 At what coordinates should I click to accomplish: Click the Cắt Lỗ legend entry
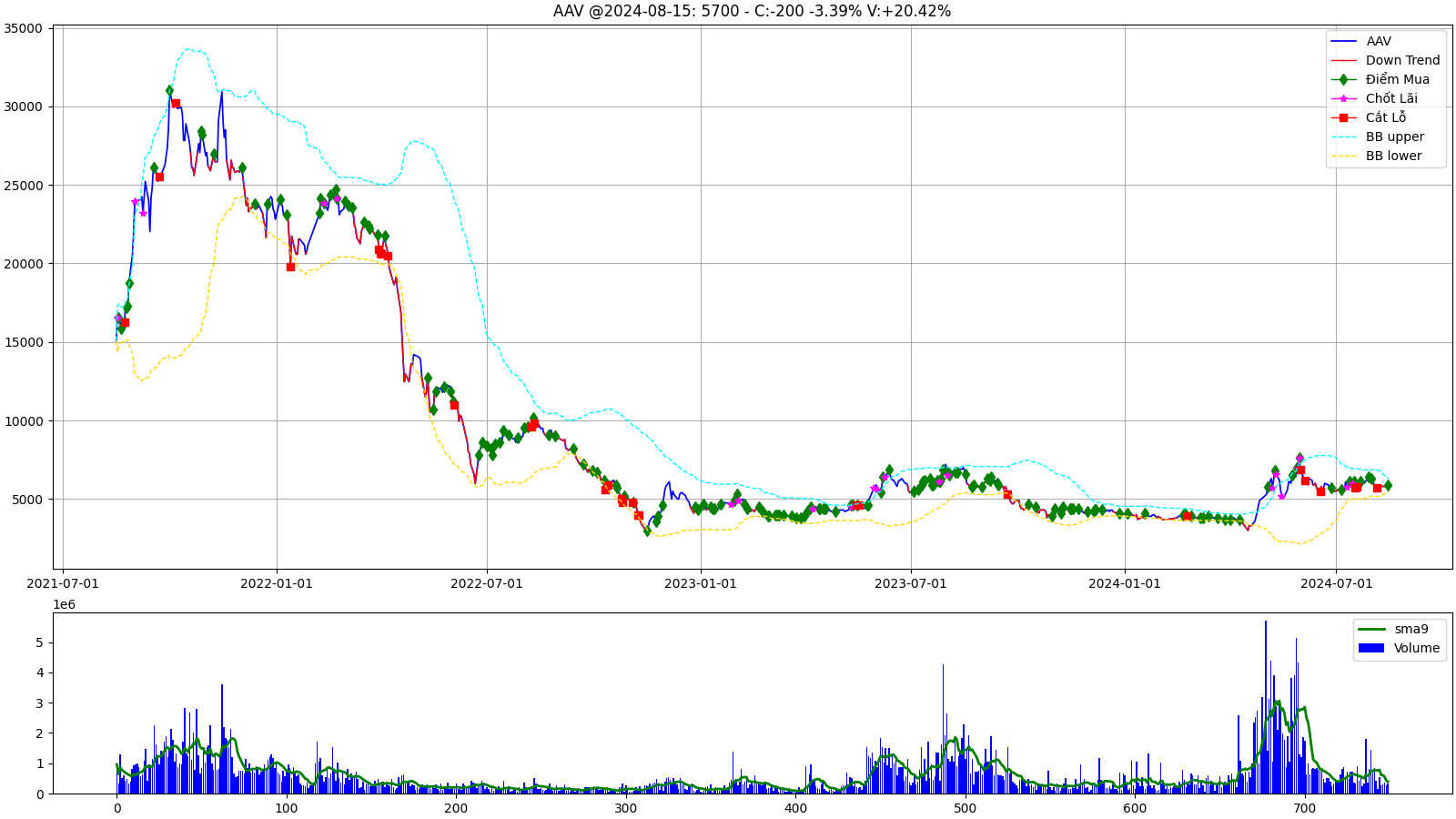(x=1368, y=117)
